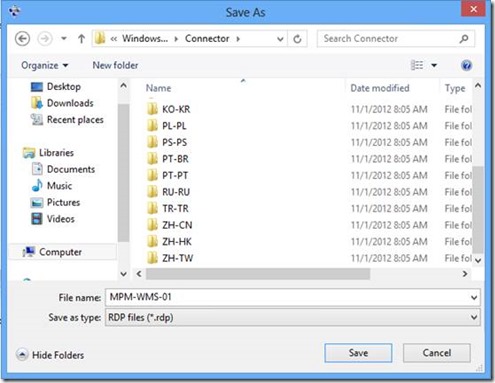Image resolution: width=495 pixels, height=383 pixels.
Task: Collapse the pane with Hide Folders
Action: click(50, 355)
